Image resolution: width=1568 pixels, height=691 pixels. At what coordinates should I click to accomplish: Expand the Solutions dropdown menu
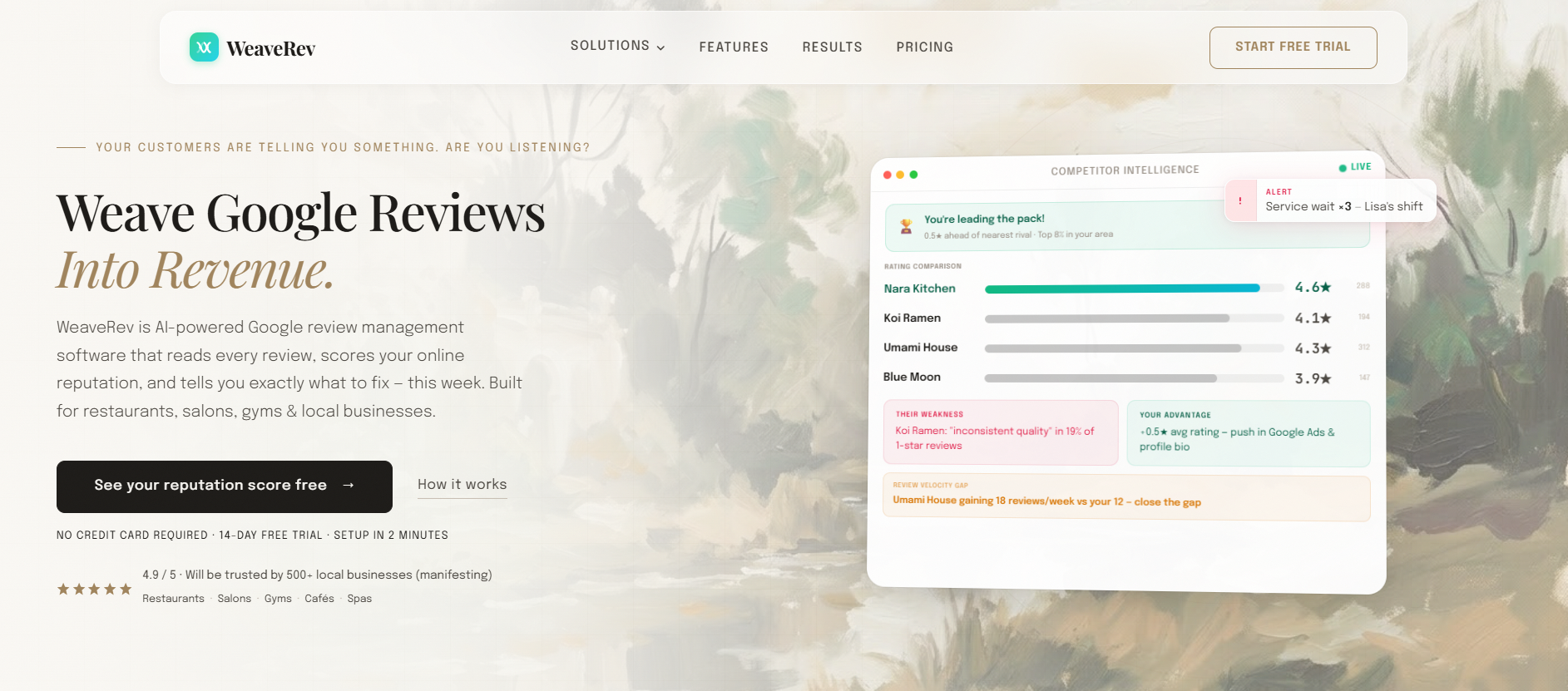pos(617,46)
